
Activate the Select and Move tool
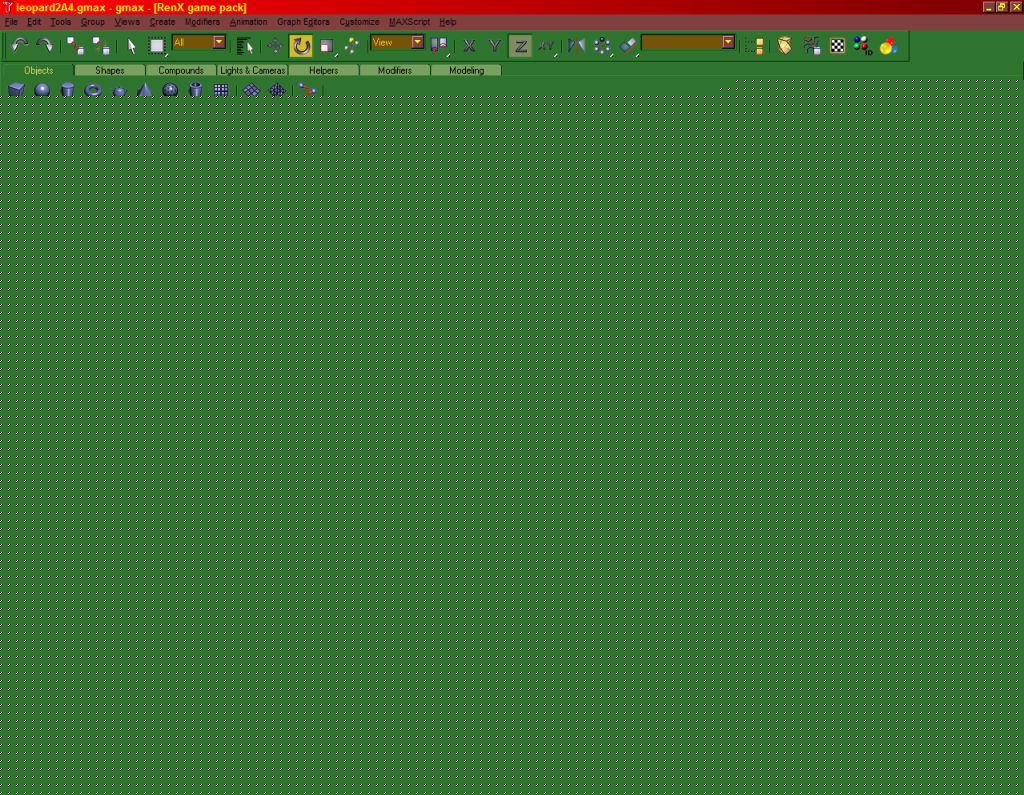pyautogui.click(x=275, y=46)
